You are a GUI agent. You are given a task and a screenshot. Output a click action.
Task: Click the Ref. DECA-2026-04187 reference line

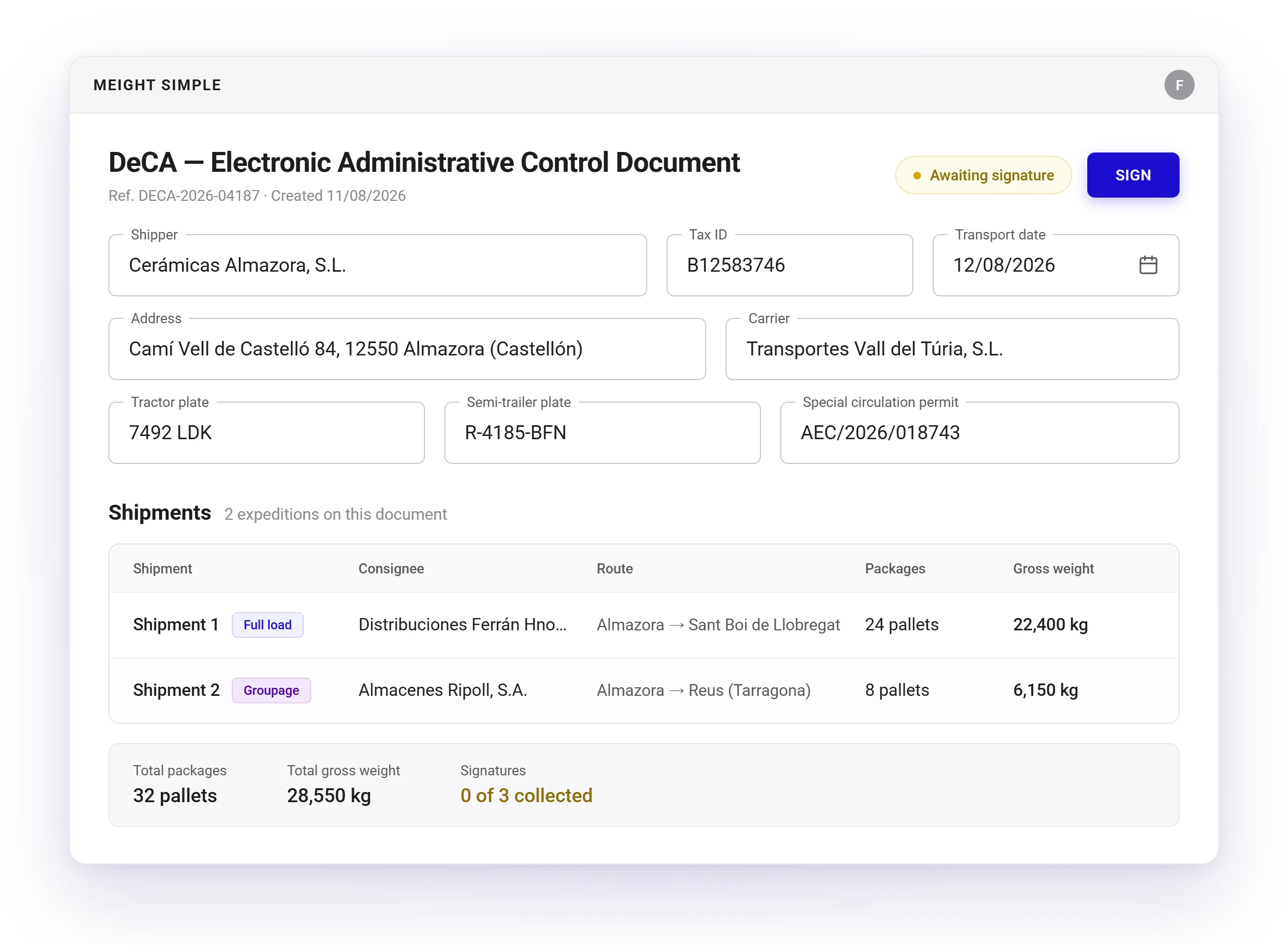(x=257, y=195)
